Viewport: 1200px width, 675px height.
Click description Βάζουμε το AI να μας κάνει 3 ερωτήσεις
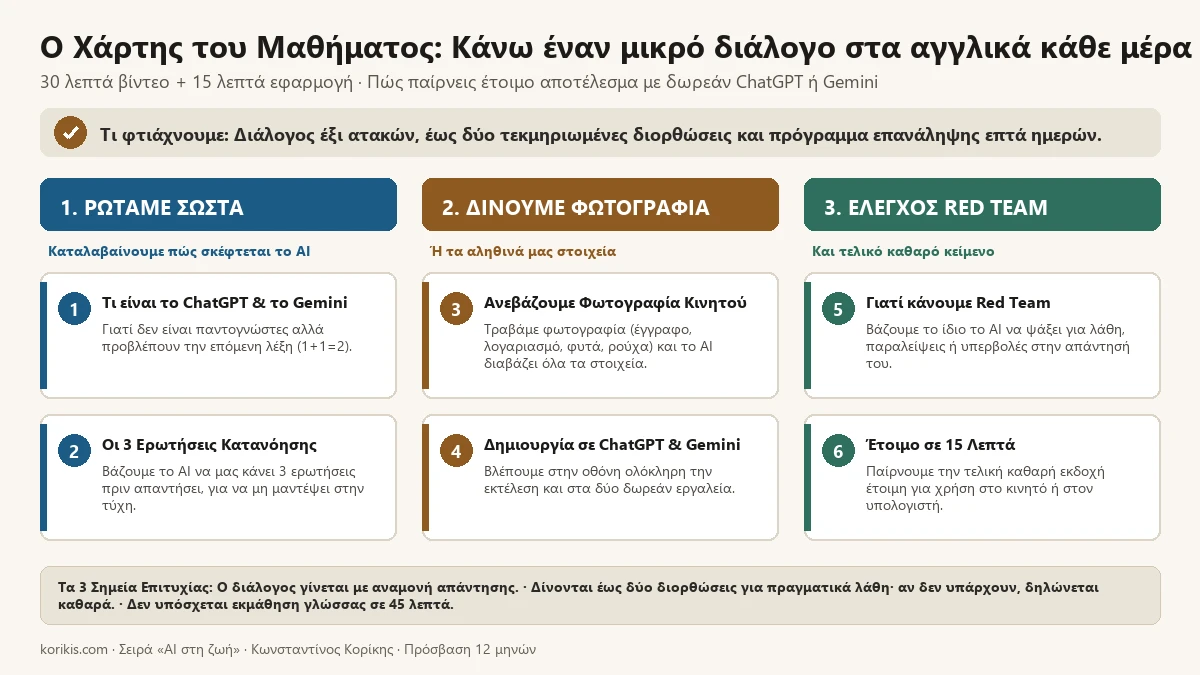[x=233, y=488]
